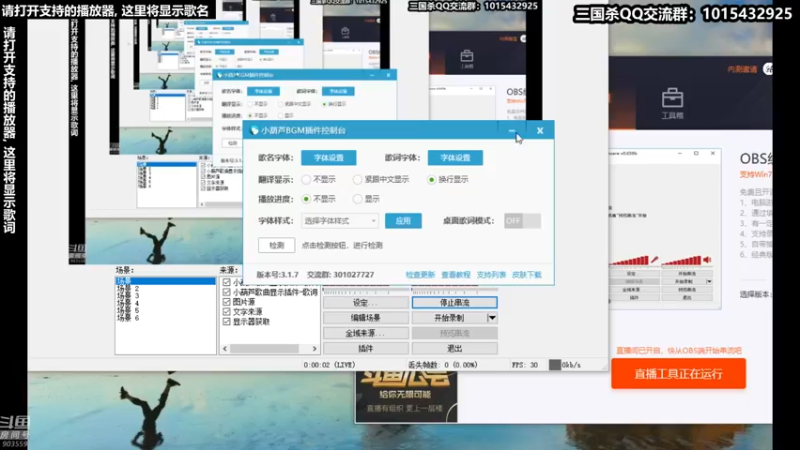Click the 应用 apply button
This screenshot has width=800, height=450.
(x=403, y=221)
